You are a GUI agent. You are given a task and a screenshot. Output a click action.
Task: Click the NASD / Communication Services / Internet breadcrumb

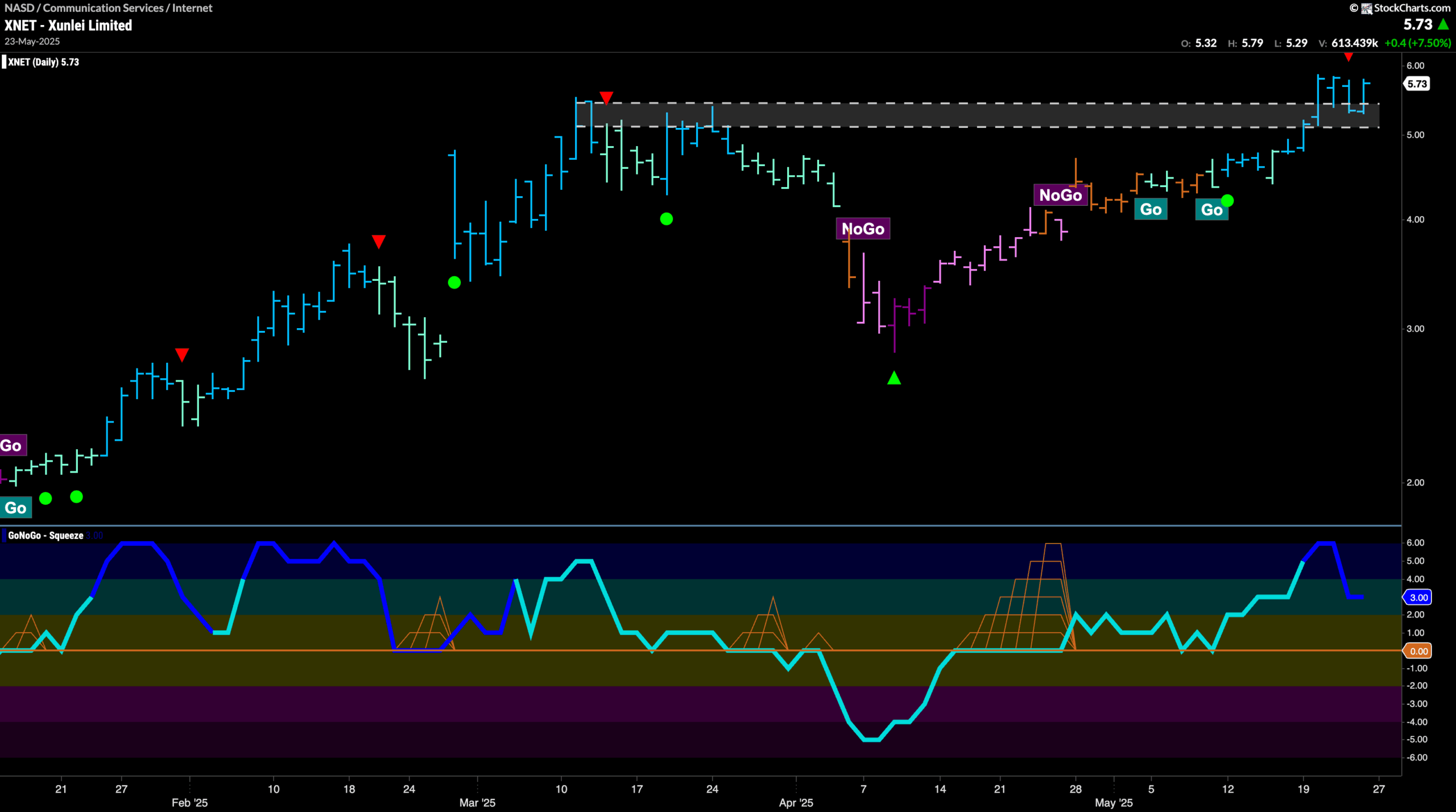[108, 8]
